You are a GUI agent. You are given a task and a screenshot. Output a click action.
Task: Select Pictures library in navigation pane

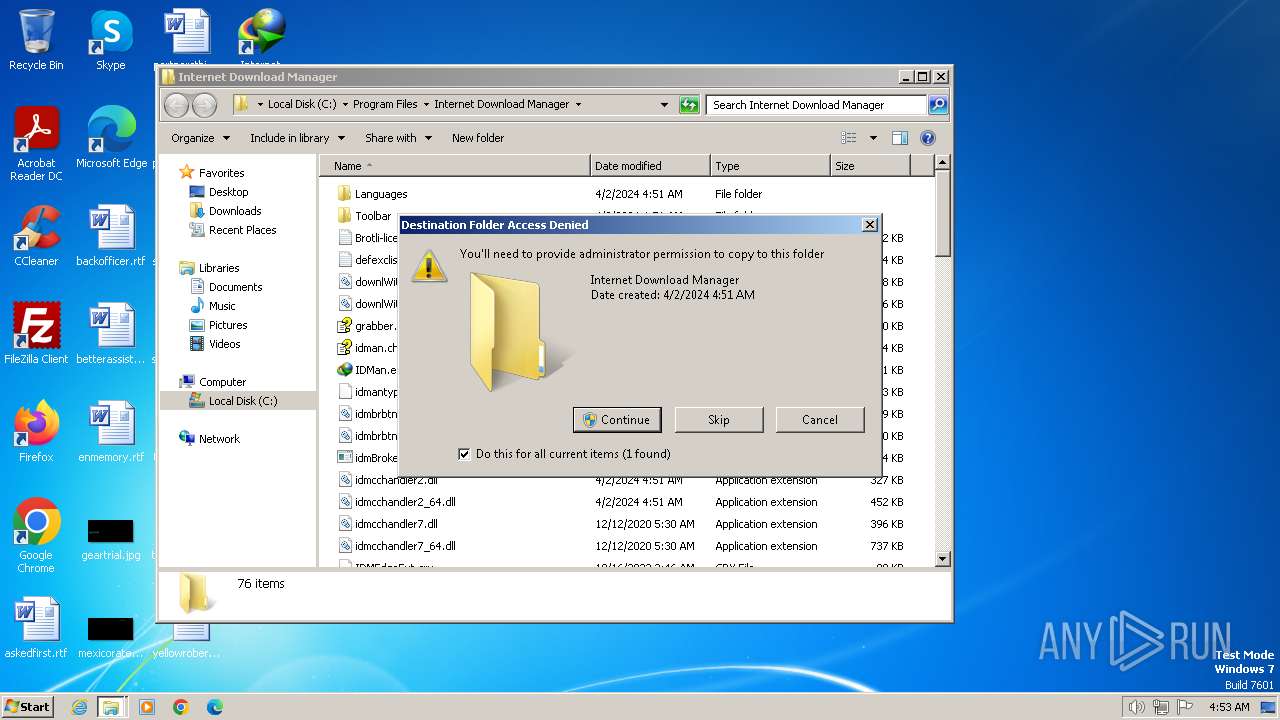(228, 325)
